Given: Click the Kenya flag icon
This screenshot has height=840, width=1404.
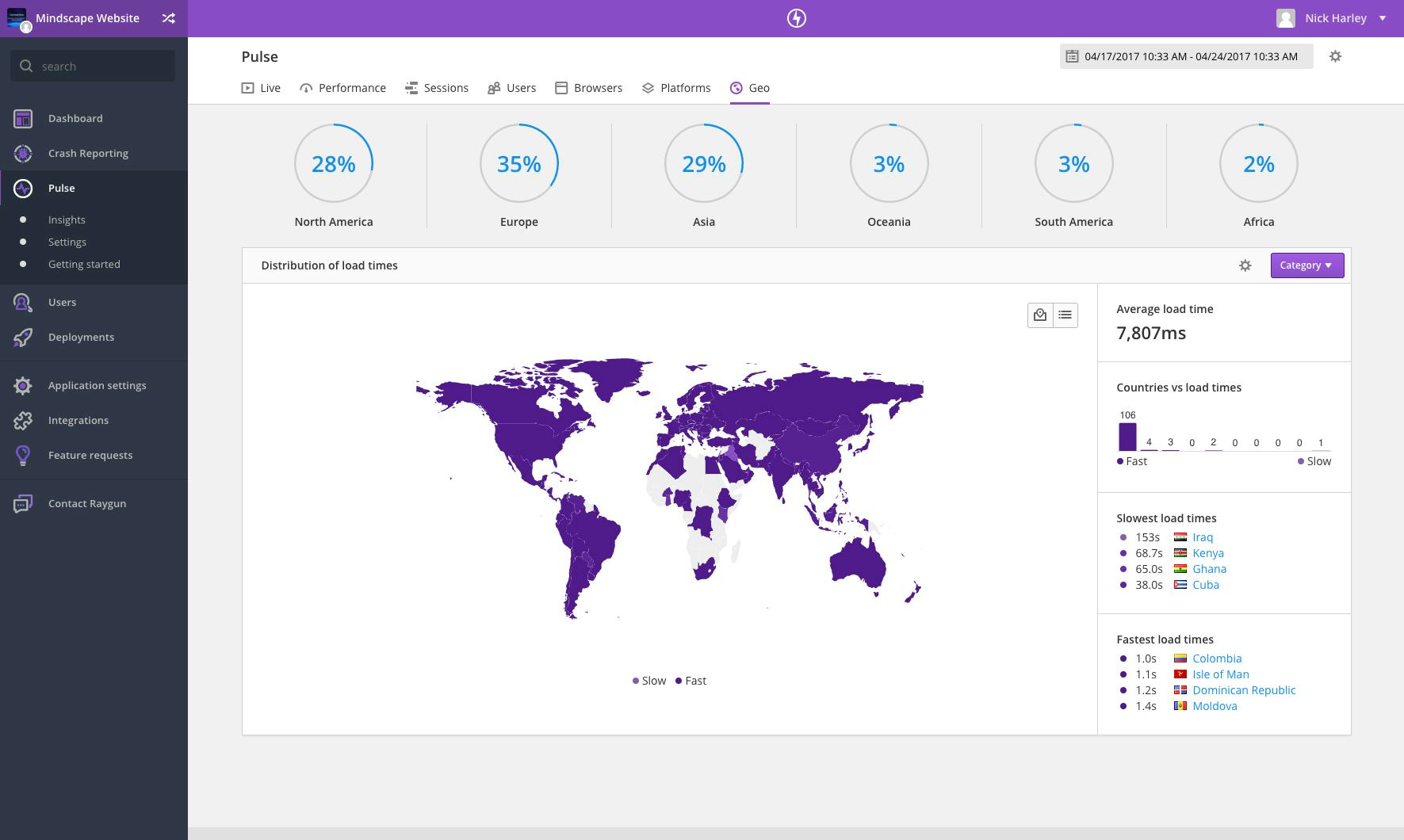Looking at the screenshot, I should [x=1180, y=553].
